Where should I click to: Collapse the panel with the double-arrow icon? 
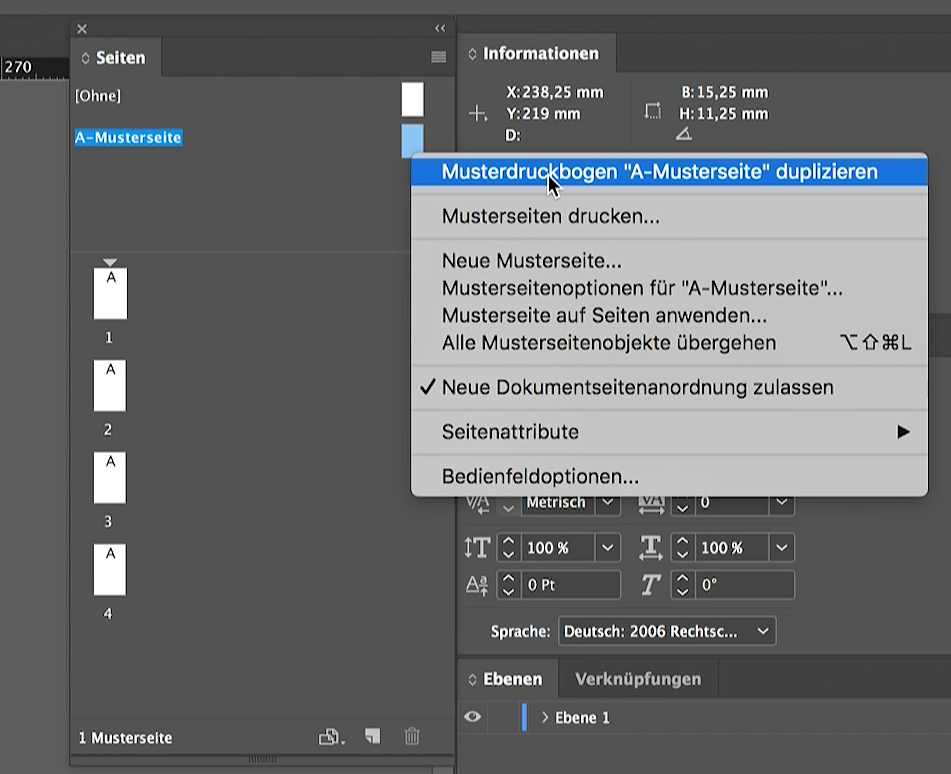tap(440, 29)
